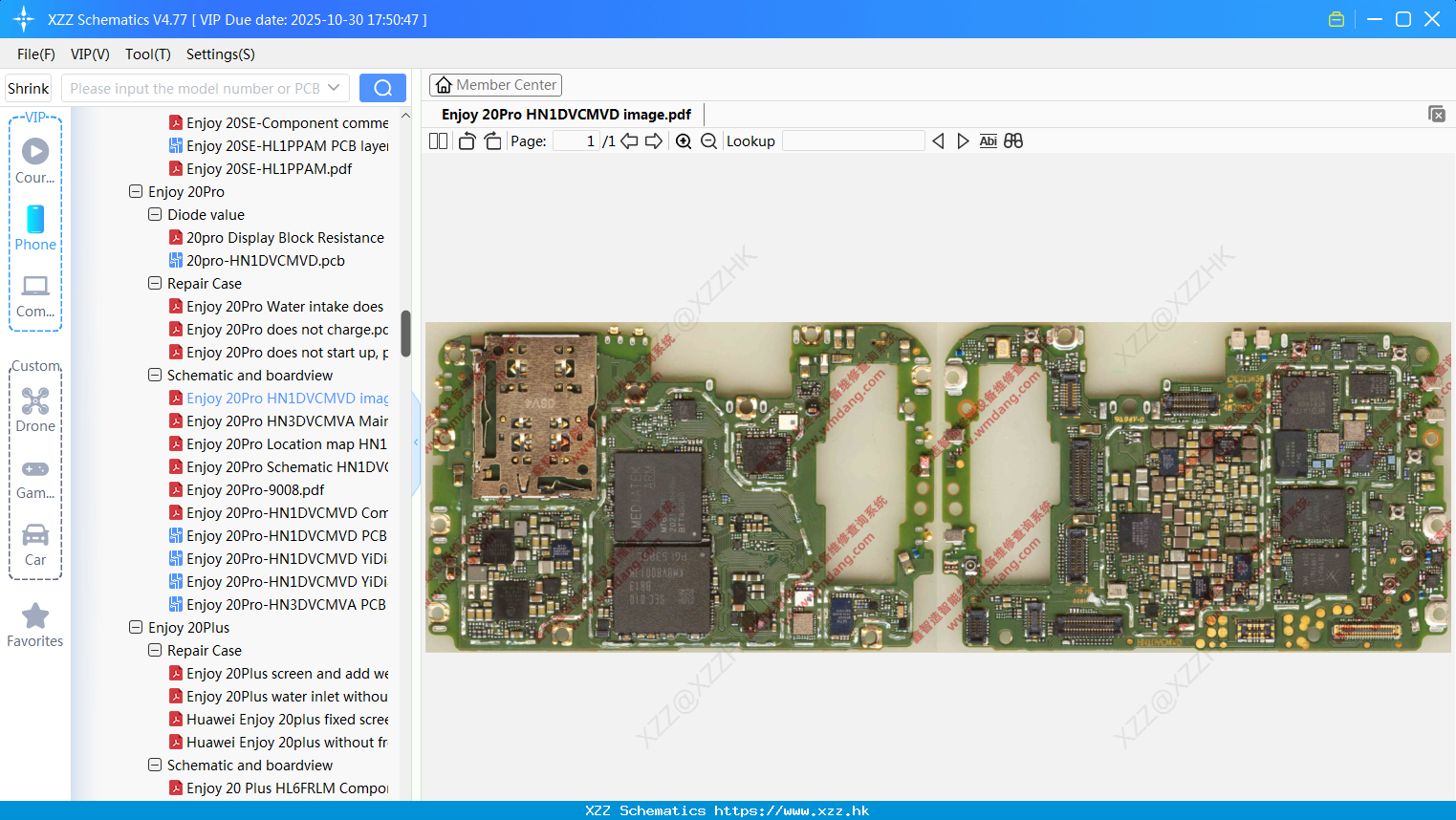Open the toolbox icon in title bar

coord(1336,19)
